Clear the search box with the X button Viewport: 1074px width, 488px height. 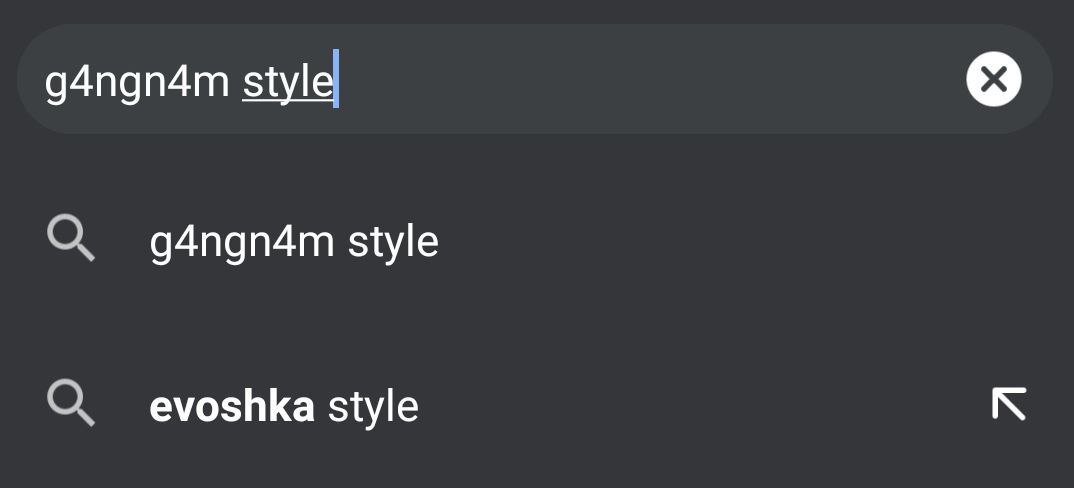[993, 79]
